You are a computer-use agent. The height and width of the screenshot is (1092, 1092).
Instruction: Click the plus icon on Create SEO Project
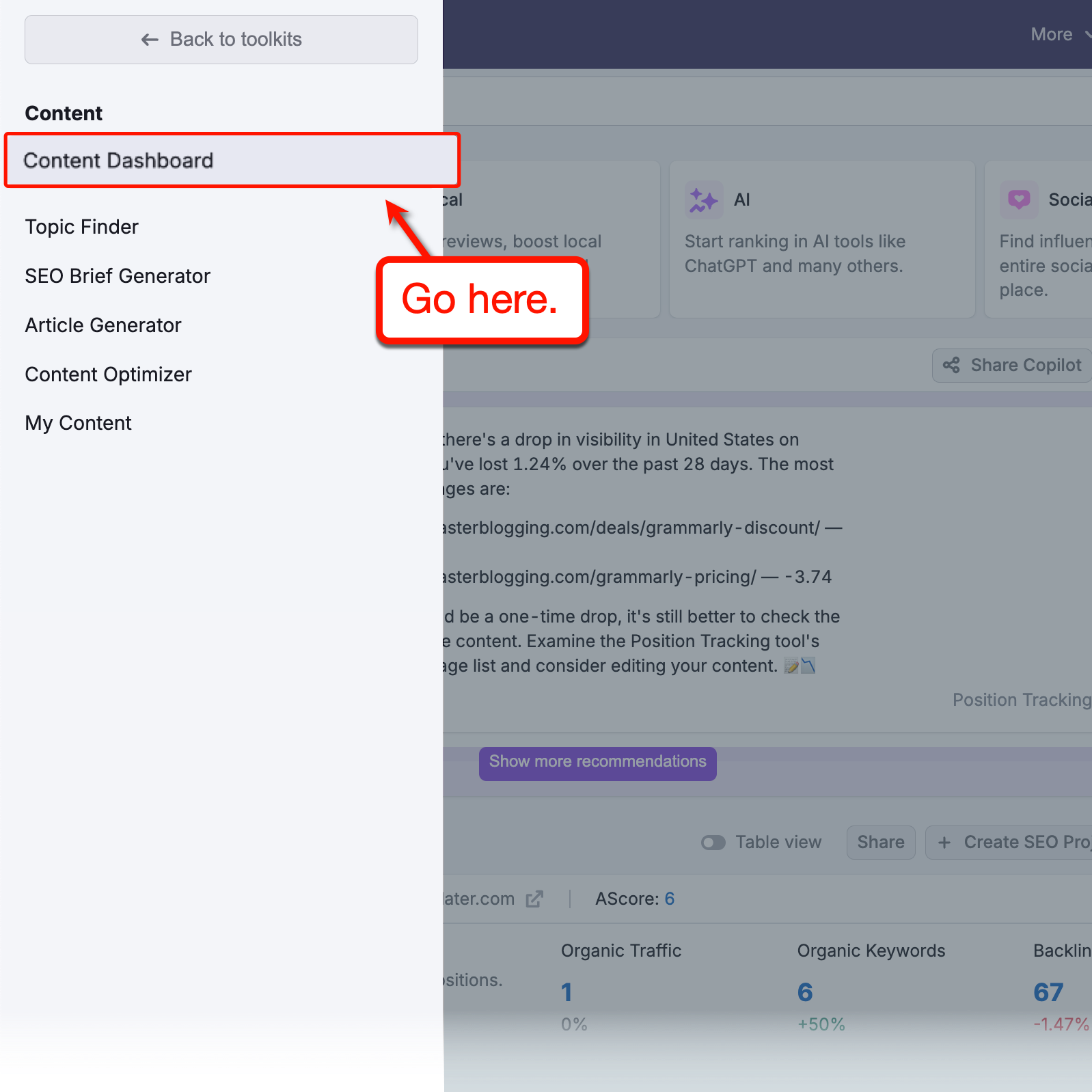click(x=944, y=843)
